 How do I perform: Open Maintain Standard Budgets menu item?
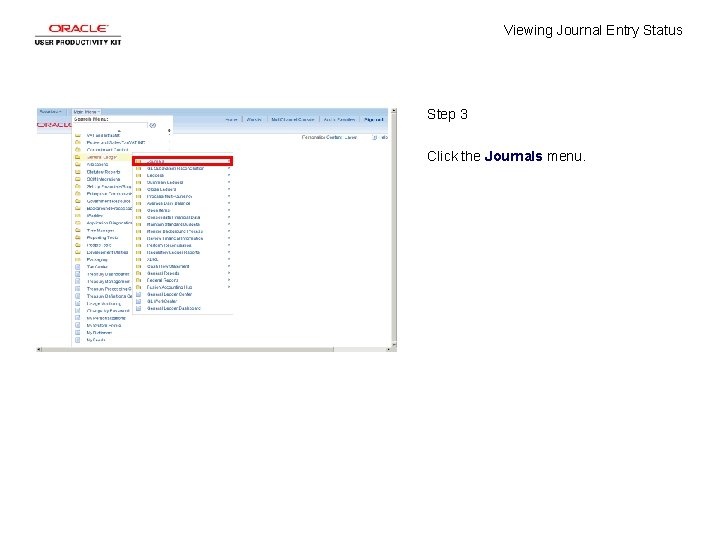(x=173, y=225)
